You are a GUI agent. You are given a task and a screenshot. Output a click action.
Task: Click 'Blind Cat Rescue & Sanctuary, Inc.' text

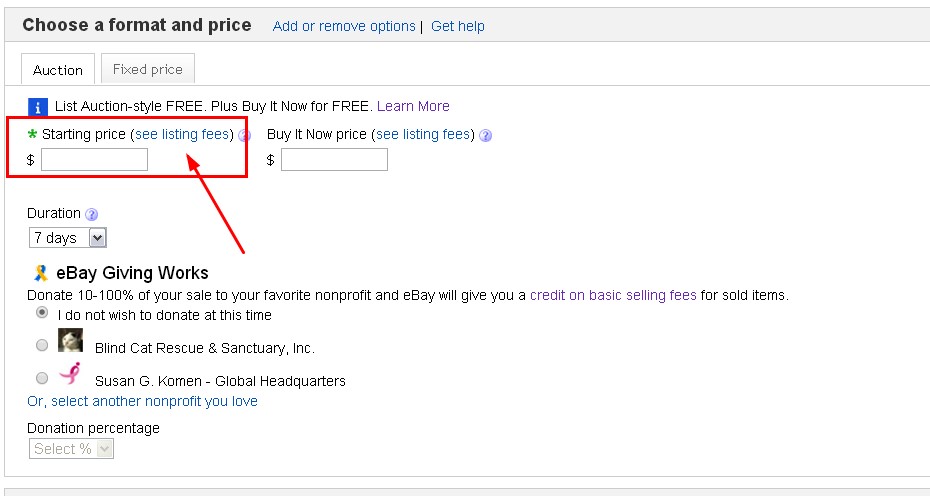point(205,348)
